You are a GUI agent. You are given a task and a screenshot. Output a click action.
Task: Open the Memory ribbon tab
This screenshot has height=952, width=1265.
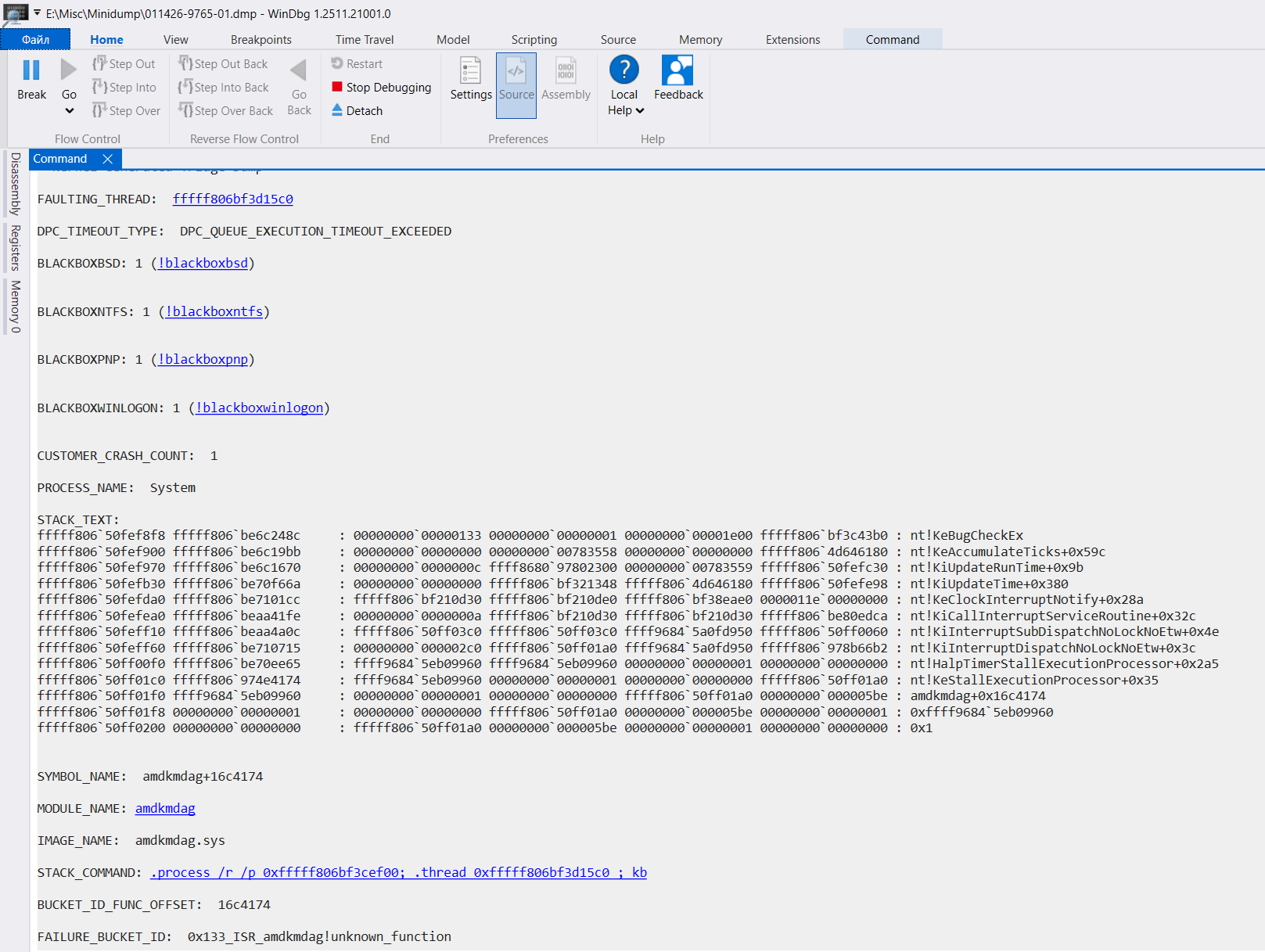click(700, 39)
